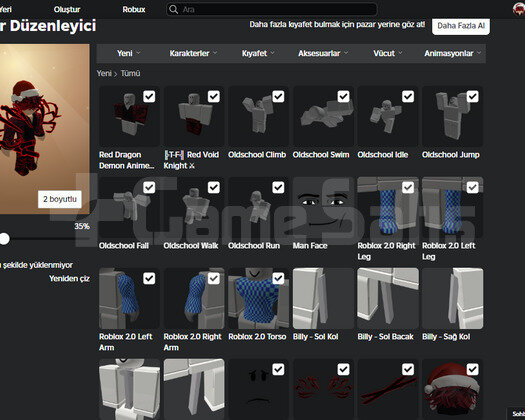Select the frowning black face item

point(258,389)
